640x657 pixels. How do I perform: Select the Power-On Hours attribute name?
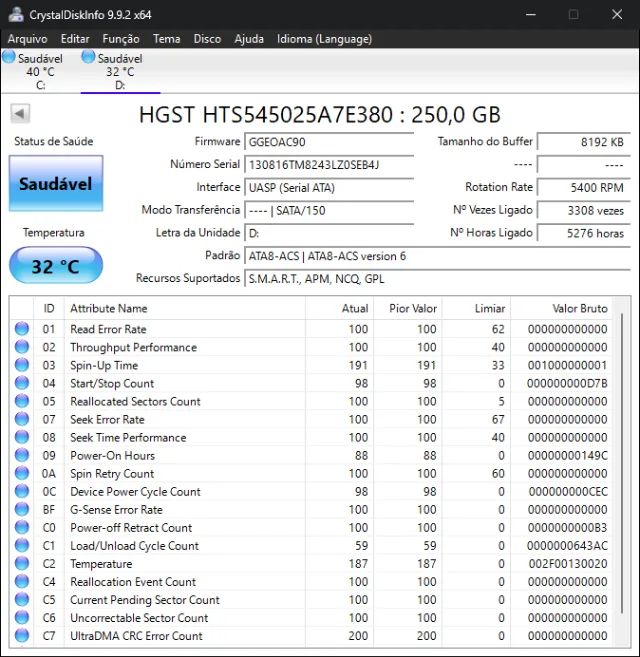112,455
